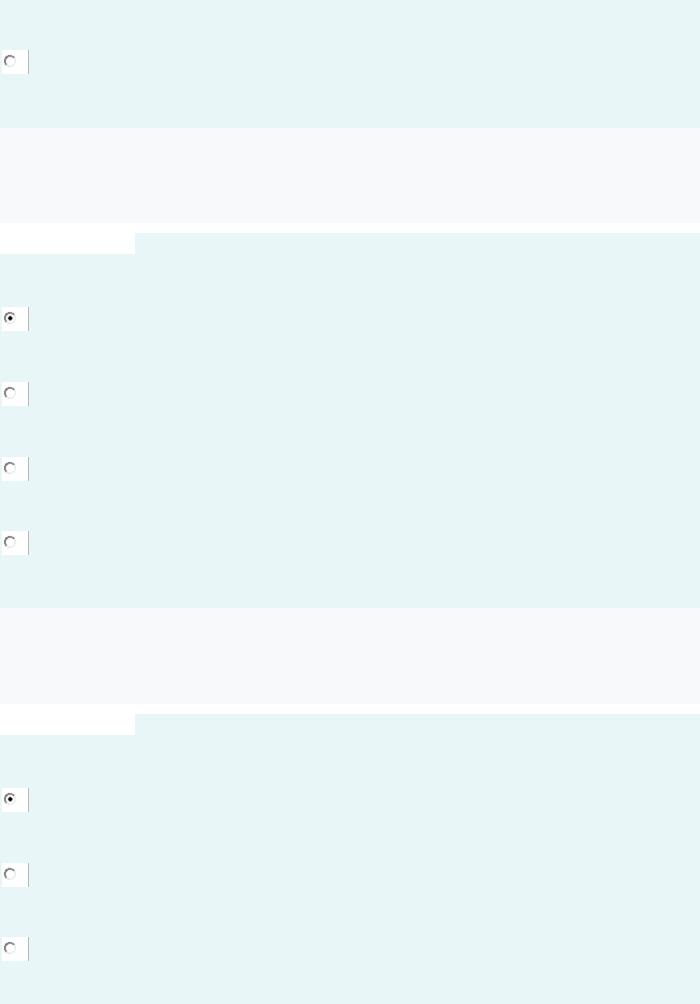Click the lower pale grey question panel
The height and width of the screenshot is (1004, 700).
tap(350, 656)
